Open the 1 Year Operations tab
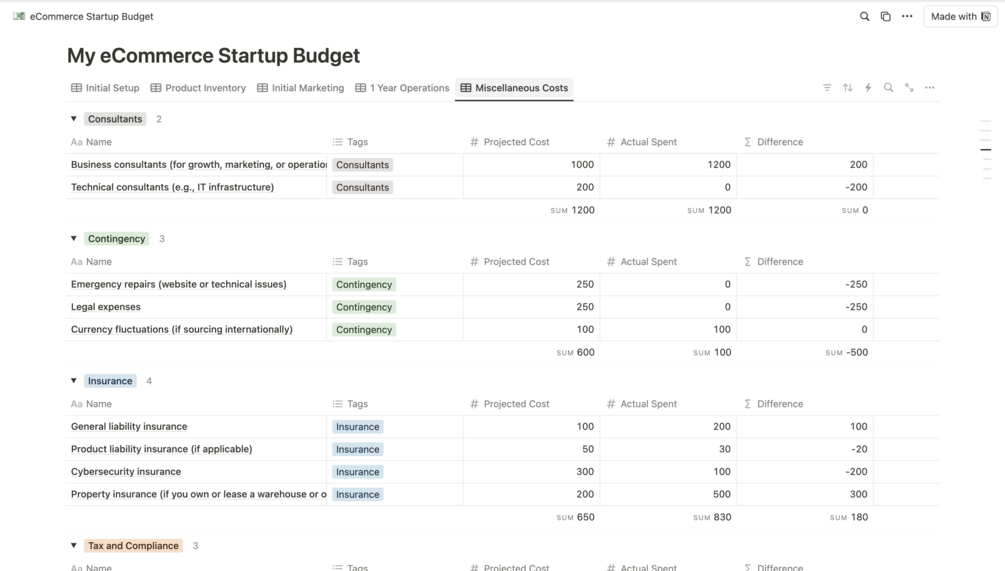The height and width of the screenshot is (571, 1005). click(x=402, y=88)
